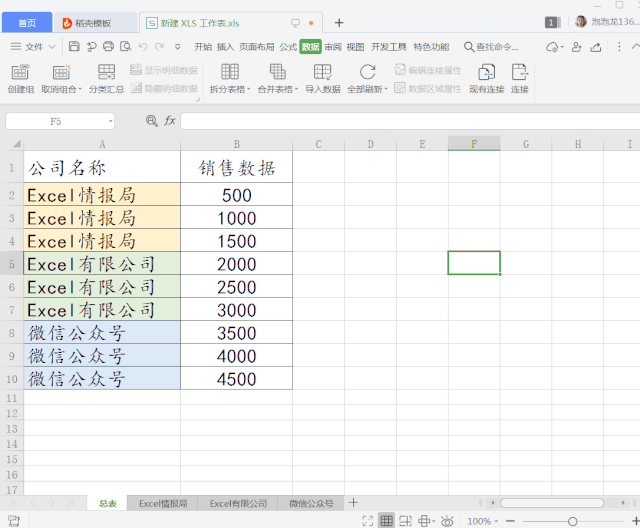The image size is (640, 528).
Task: Switch to page break preview icon
Action: coord(405,521)
